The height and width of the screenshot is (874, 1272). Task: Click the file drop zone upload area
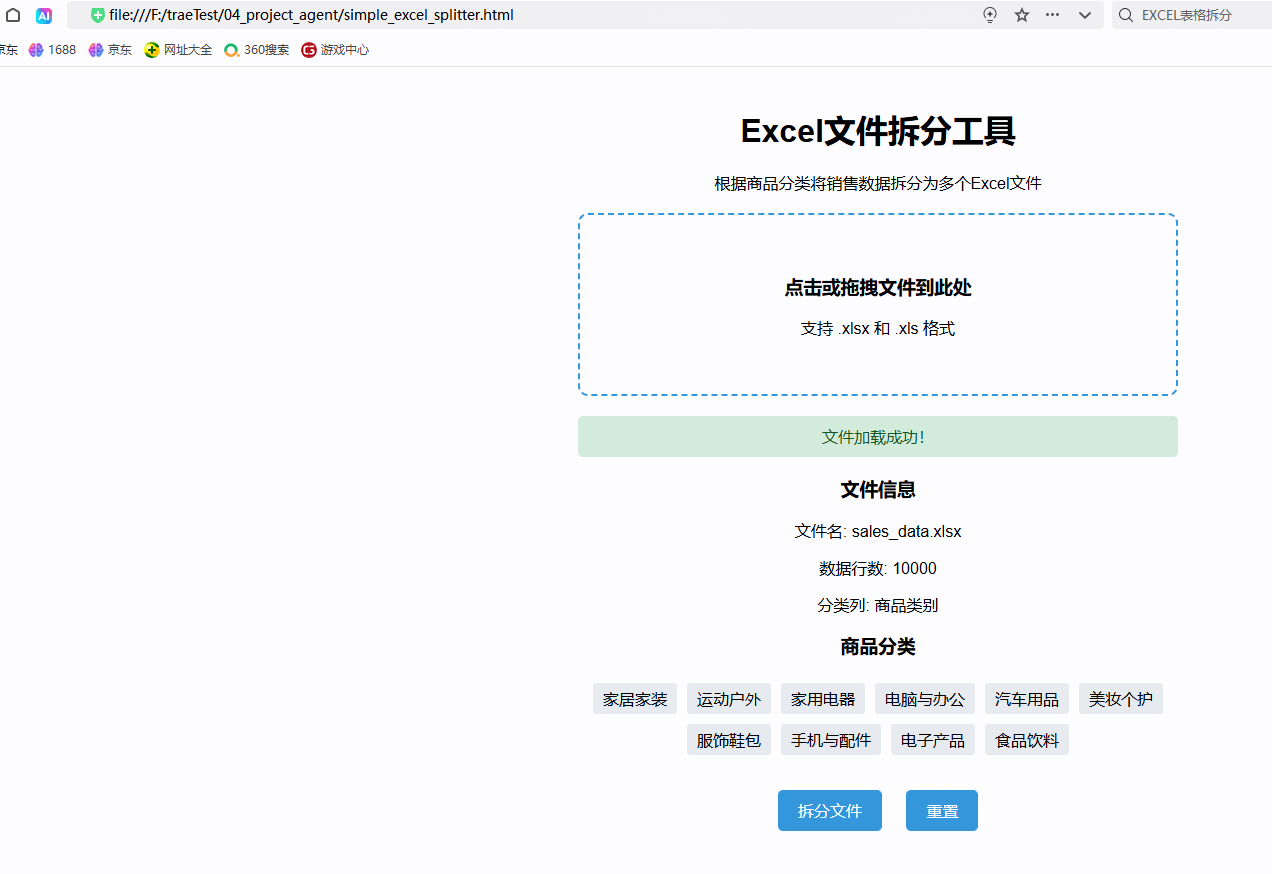(878, 304)
